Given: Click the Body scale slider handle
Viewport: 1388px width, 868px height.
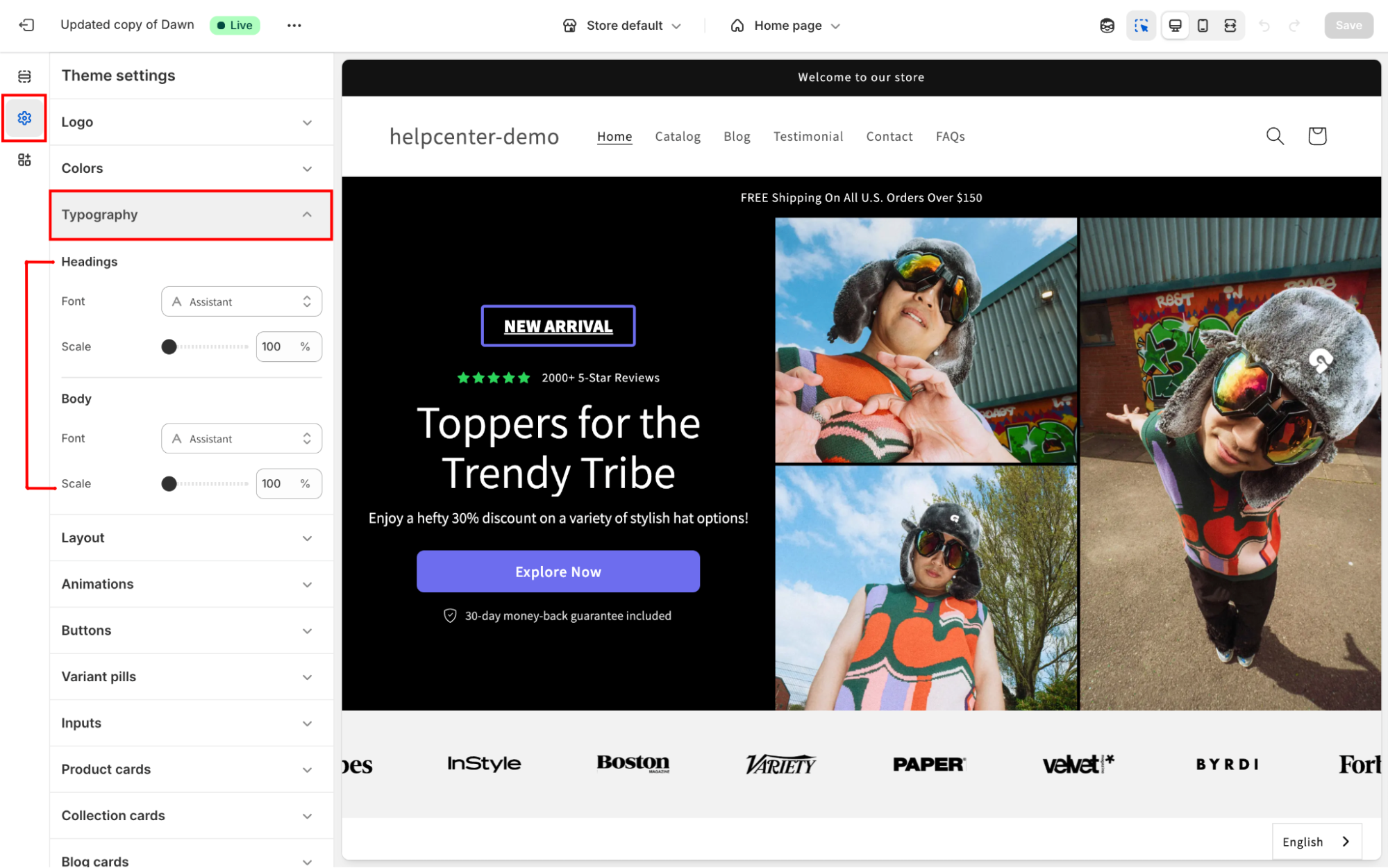Looking at the screenshot, I should click(x=169, y=484).
